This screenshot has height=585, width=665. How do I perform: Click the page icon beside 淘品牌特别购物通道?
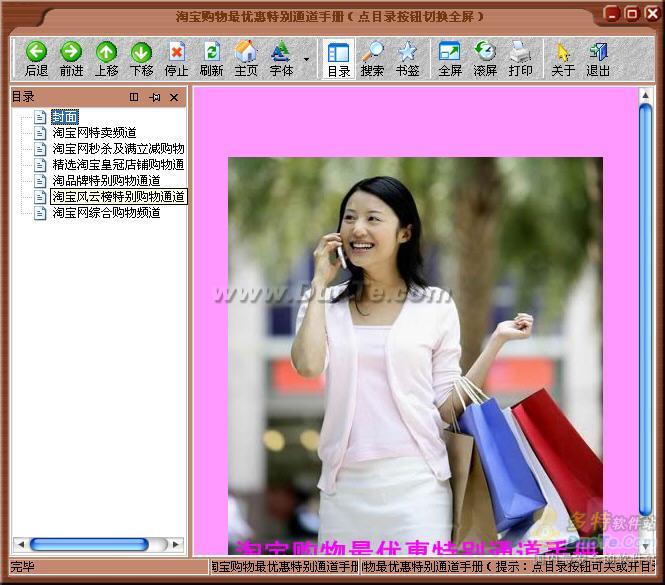click(x=40, y=181)
